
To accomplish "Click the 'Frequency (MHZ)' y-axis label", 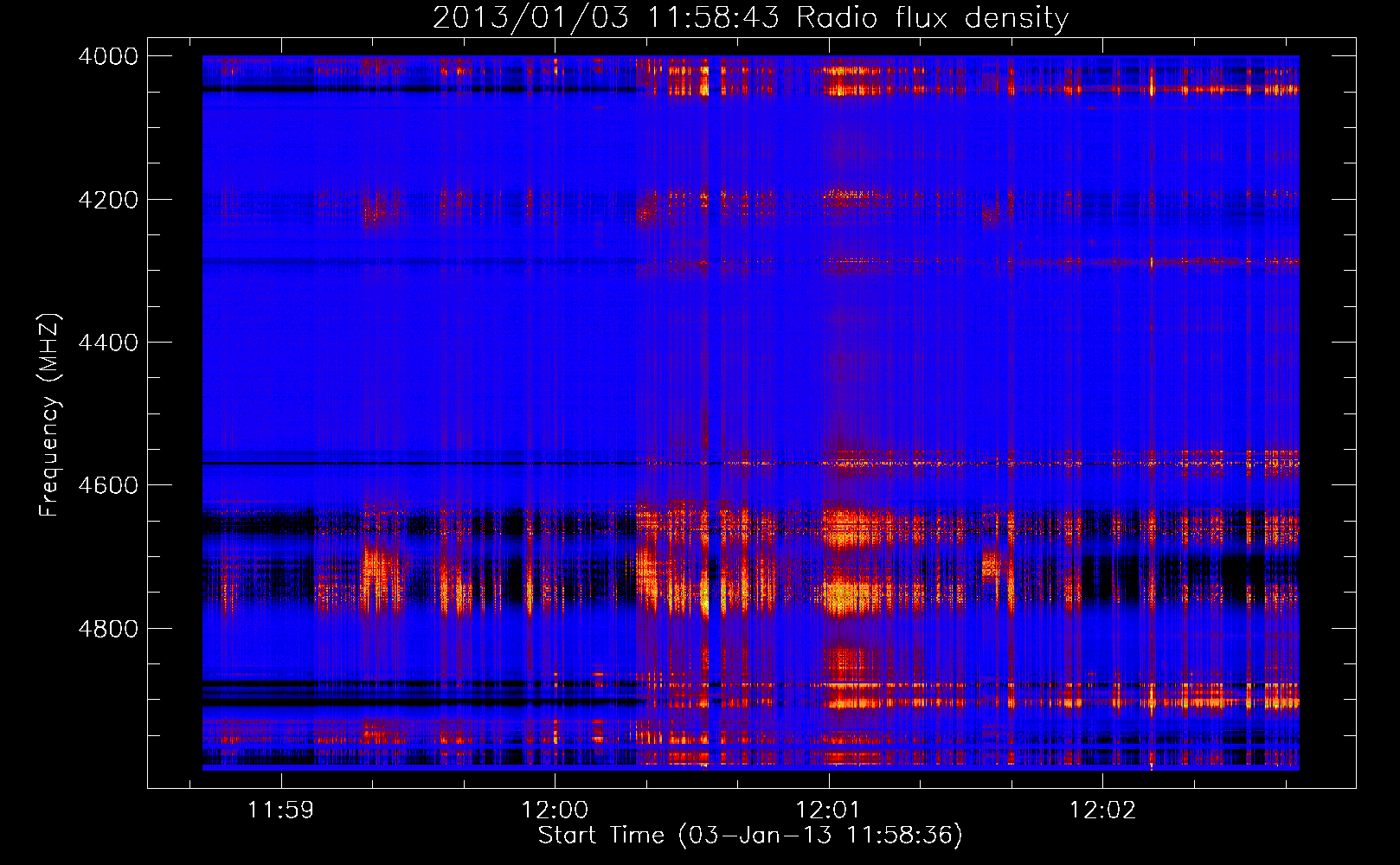I will 50,415.
